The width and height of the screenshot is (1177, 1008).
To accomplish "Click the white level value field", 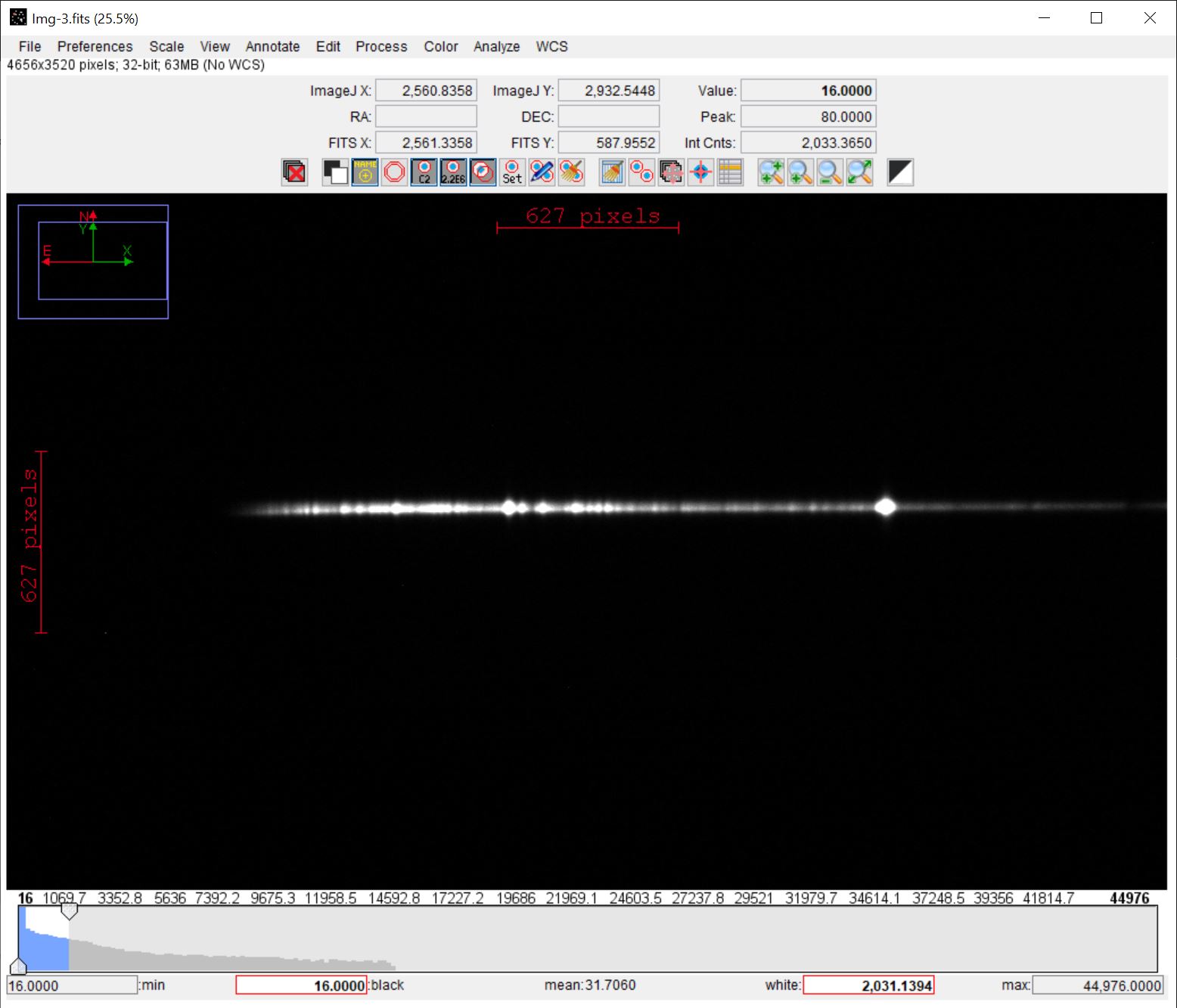I will click(x=868, y=985).
